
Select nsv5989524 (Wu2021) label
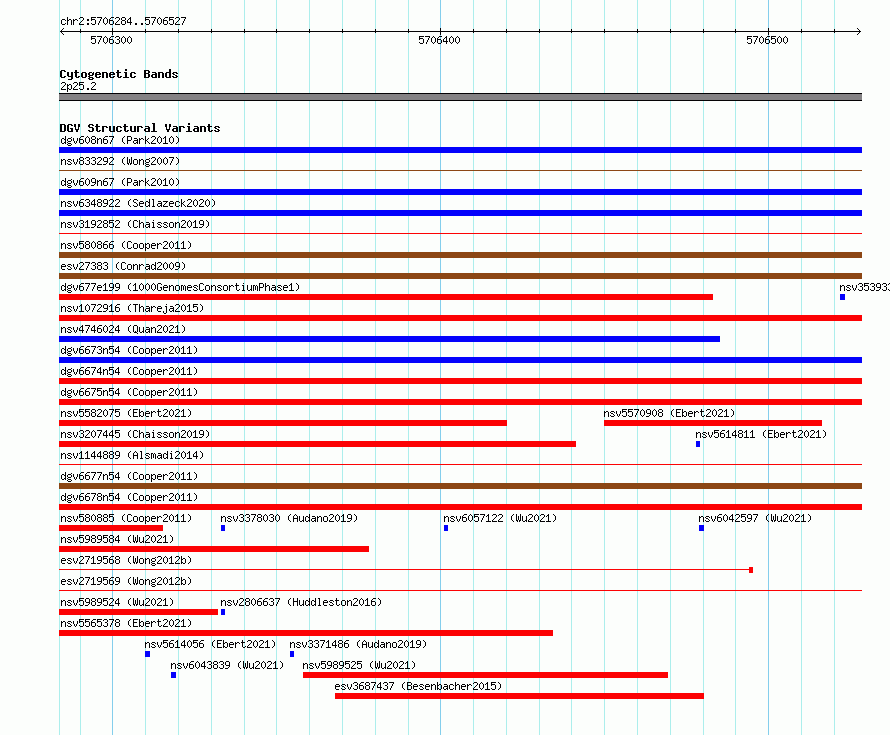pyautogui.click(x=117, y=602)
